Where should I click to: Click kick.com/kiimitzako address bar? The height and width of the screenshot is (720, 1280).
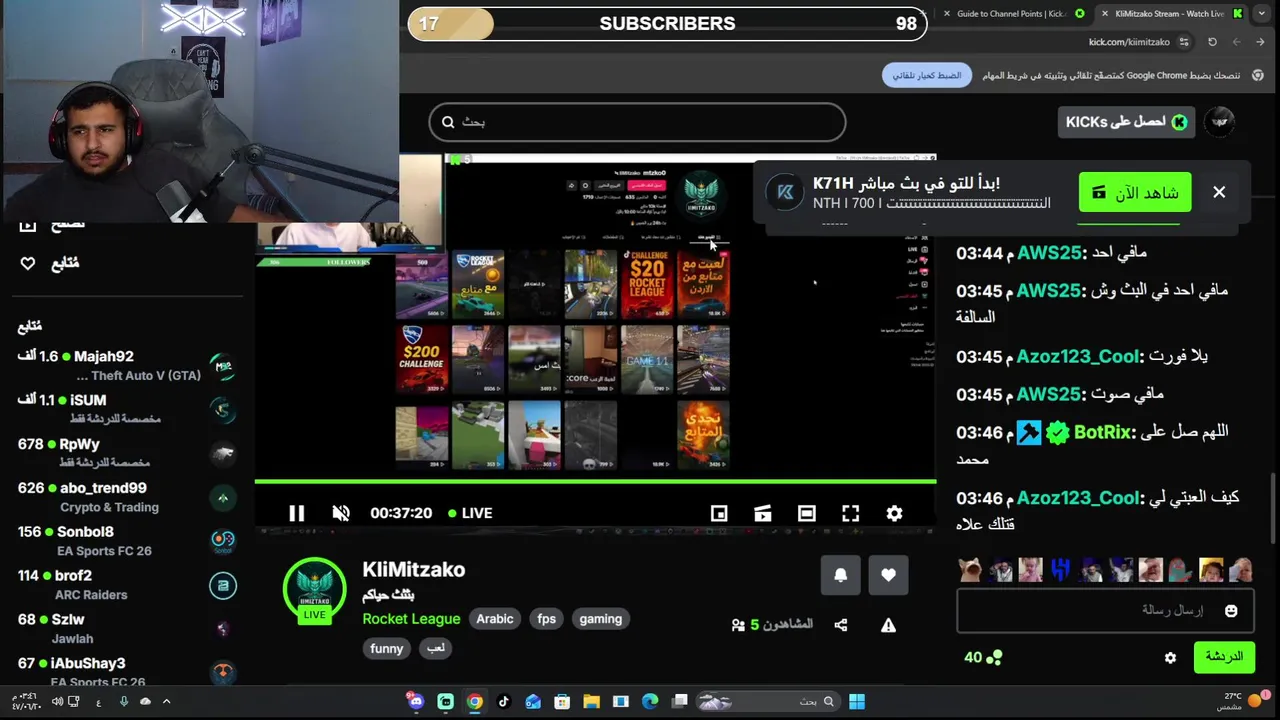pyautogui.click(x=1129, y=42)
